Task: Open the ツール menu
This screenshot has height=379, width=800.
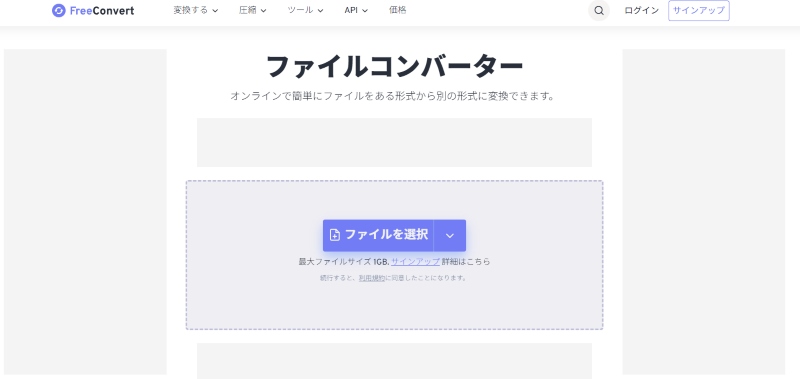Action: [305, 10]
